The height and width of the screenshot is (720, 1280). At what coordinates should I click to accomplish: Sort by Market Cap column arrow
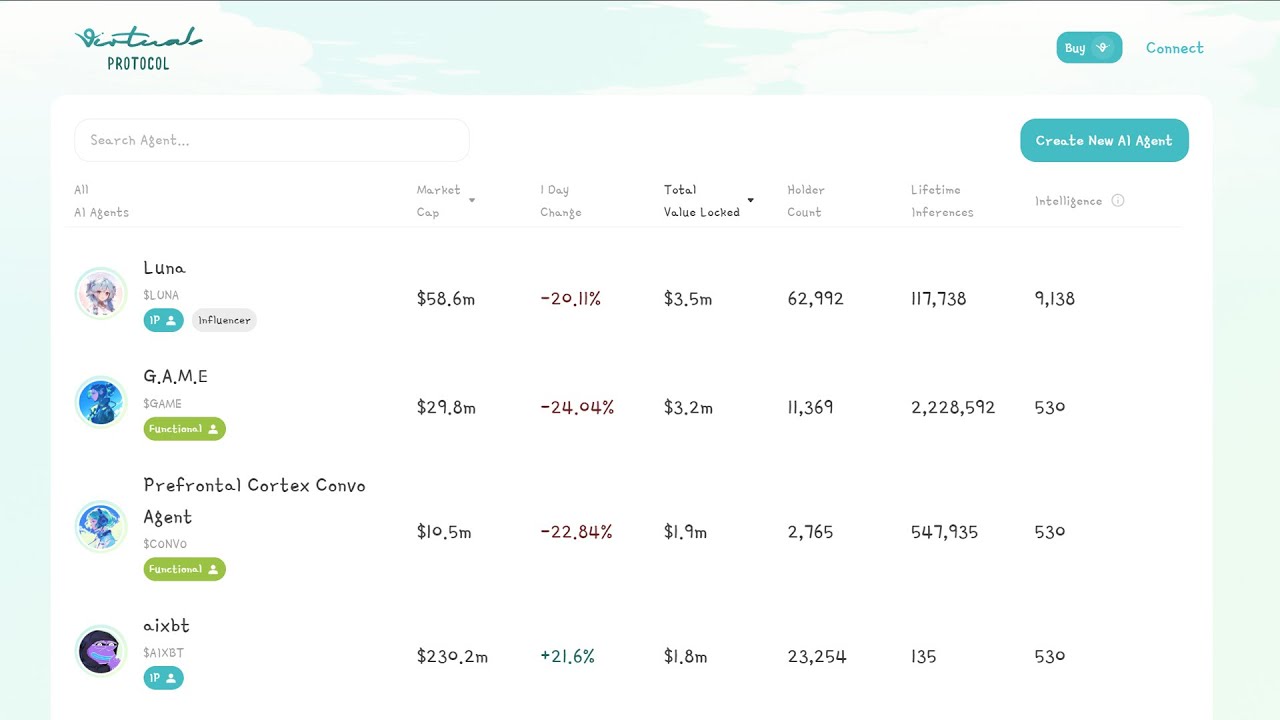click(472, 201)
